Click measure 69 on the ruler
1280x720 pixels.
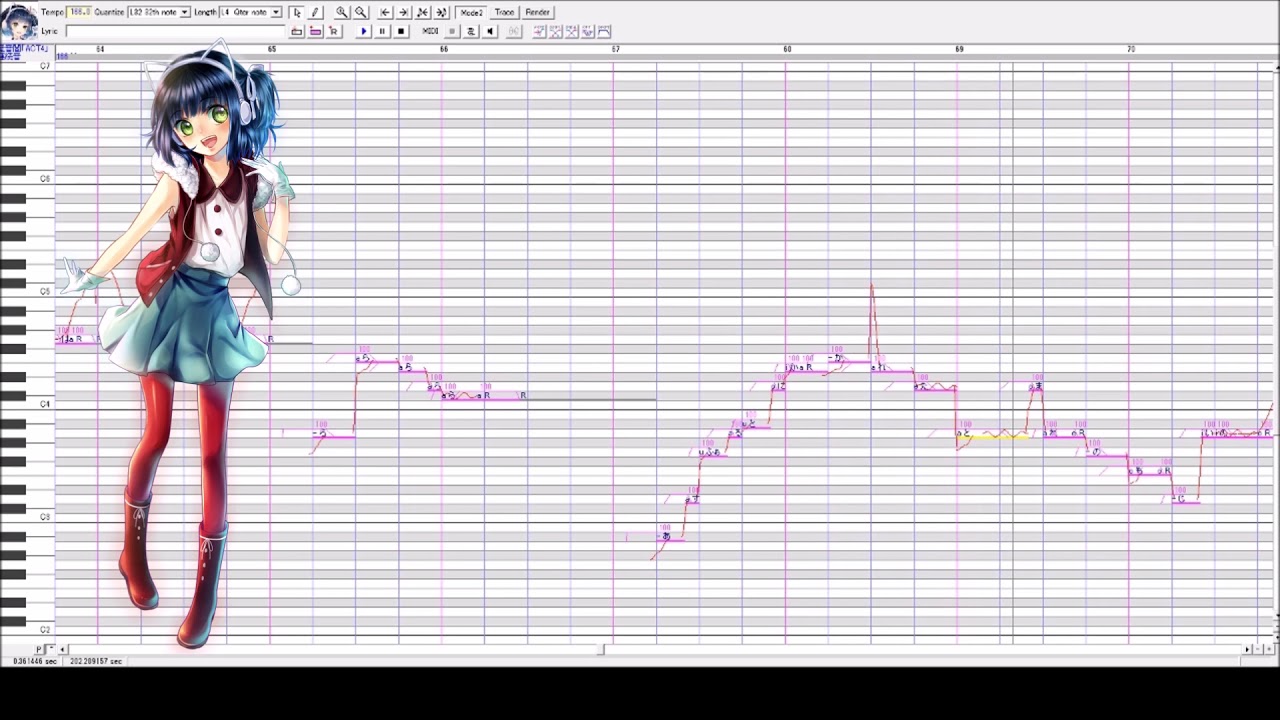pyautogui.click(x=959, y=49)
